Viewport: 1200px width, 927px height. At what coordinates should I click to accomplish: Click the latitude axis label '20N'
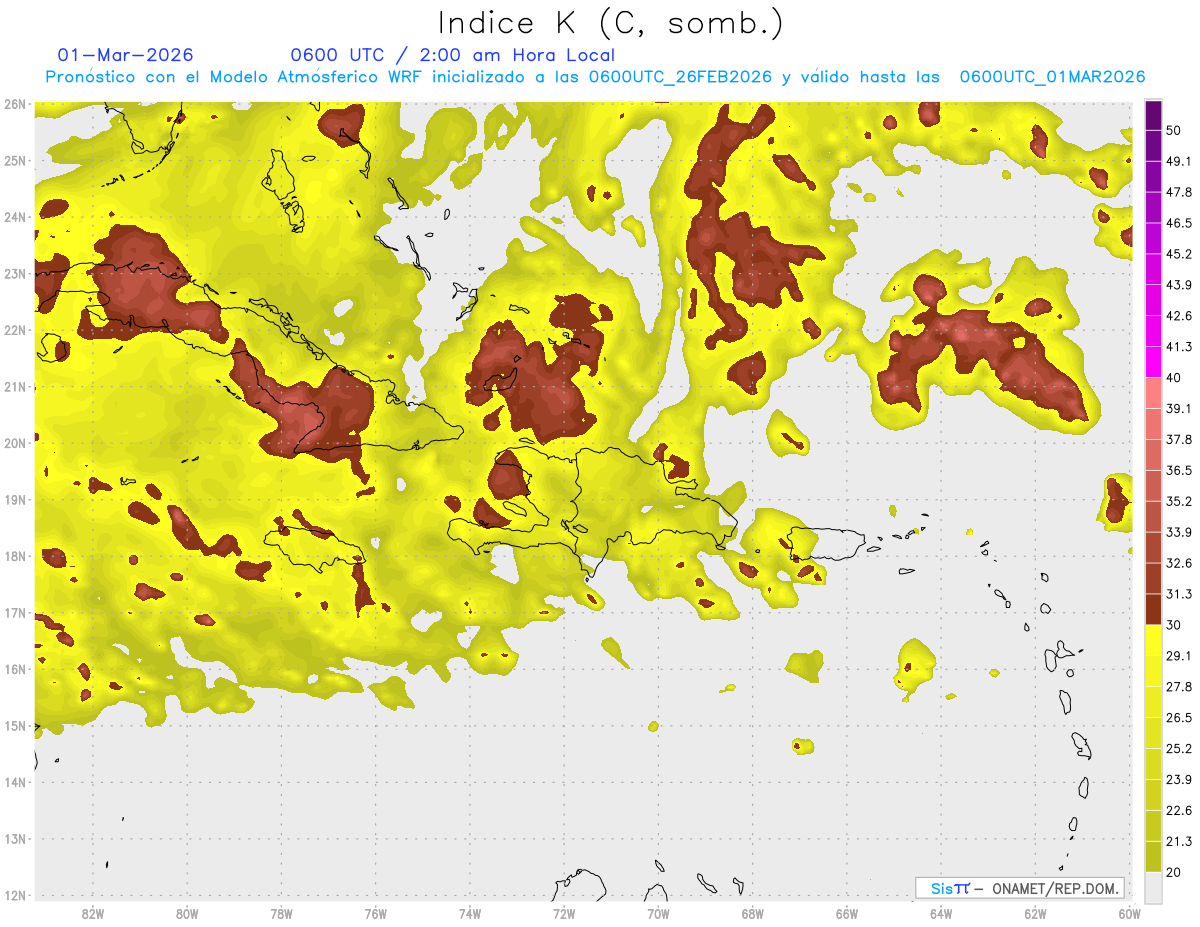pos(15,443)
